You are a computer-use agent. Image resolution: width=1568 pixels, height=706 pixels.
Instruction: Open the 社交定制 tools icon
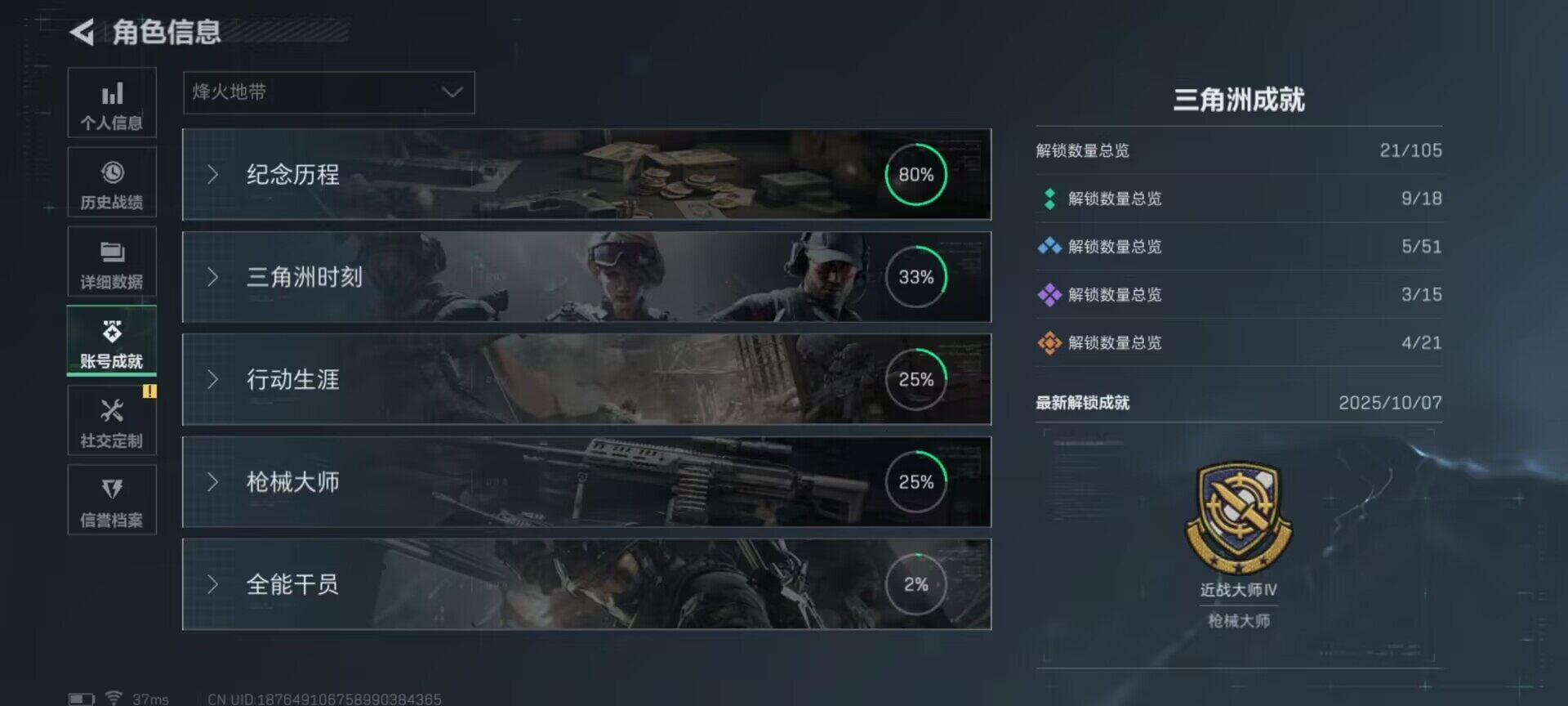[112, 410]
